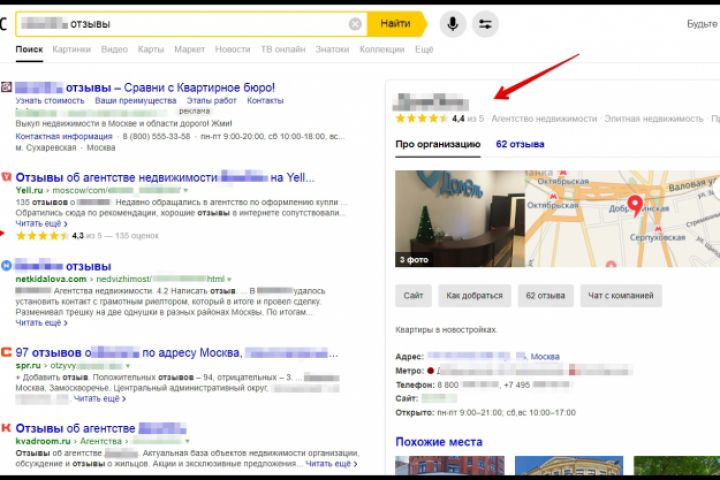The height and width of the screenshot is (480, 720).
Task: Clear the search field with X icon
Action: [355, 24]
